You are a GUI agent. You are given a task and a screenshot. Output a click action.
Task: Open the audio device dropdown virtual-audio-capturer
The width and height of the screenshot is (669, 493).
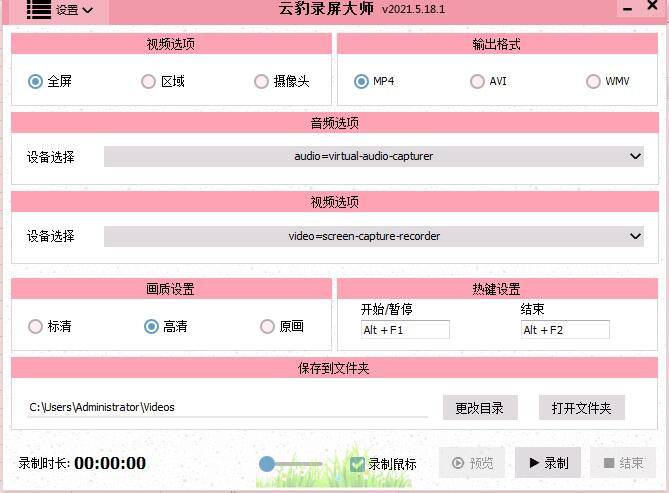pos(374,157)
